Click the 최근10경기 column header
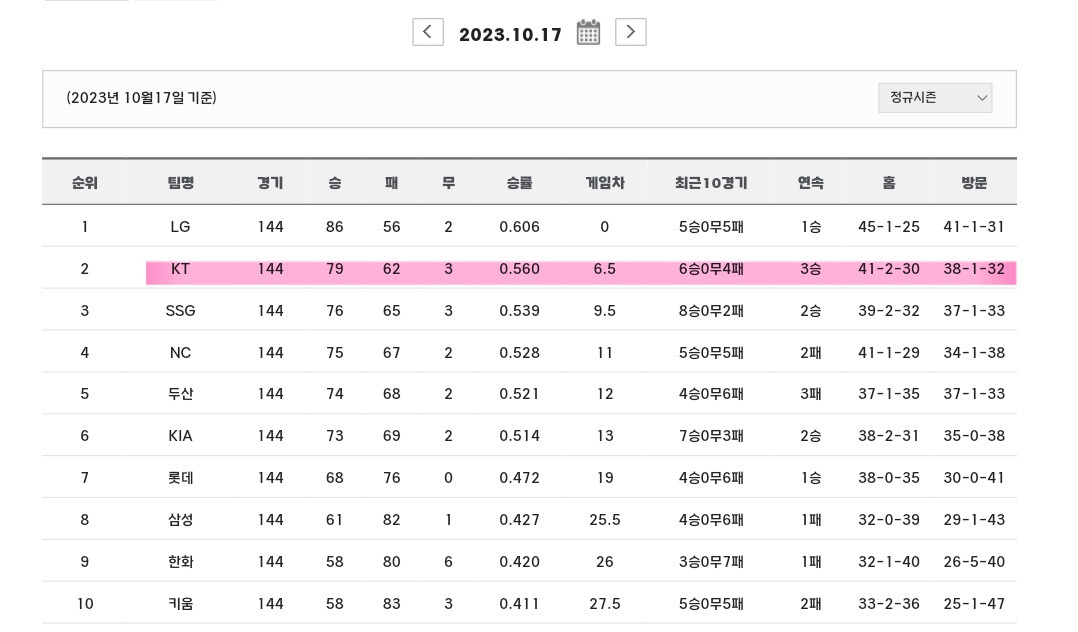The image size is (1078, 632). tap(711, 183)
